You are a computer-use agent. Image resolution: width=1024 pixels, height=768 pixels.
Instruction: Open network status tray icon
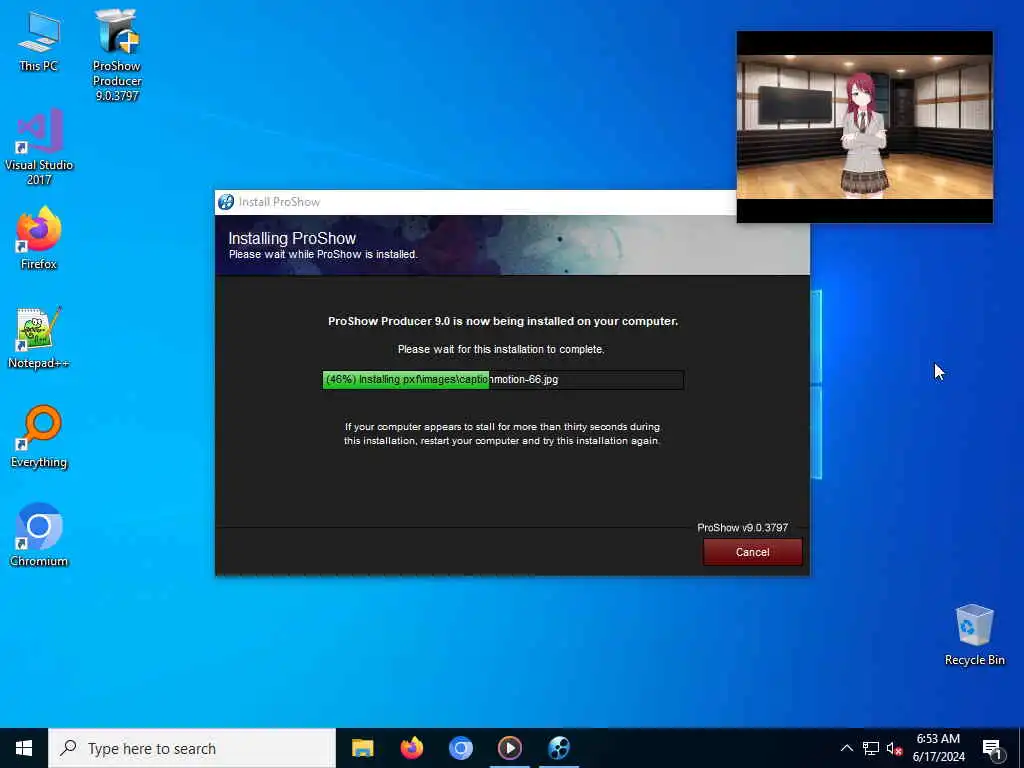point(871,748)
